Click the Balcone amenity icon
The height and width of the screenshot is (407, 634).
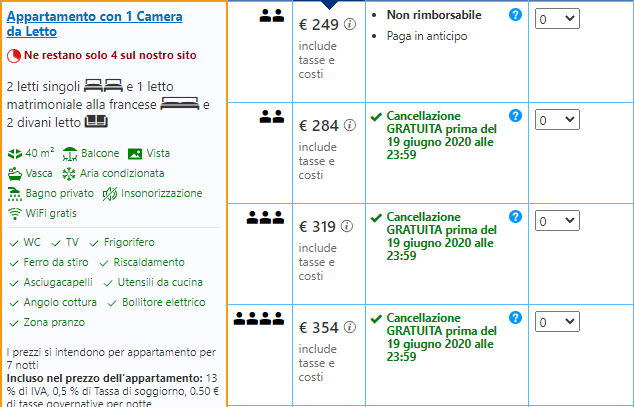coord(70,154)
